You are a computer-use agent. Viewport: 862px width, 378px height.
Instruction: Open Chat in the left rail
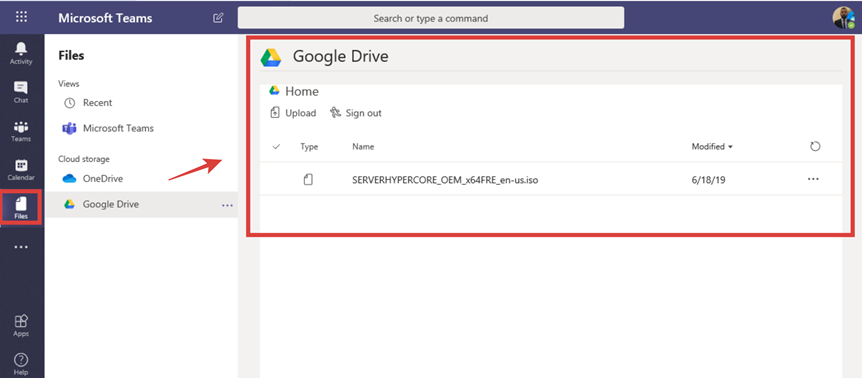[21, 92]
